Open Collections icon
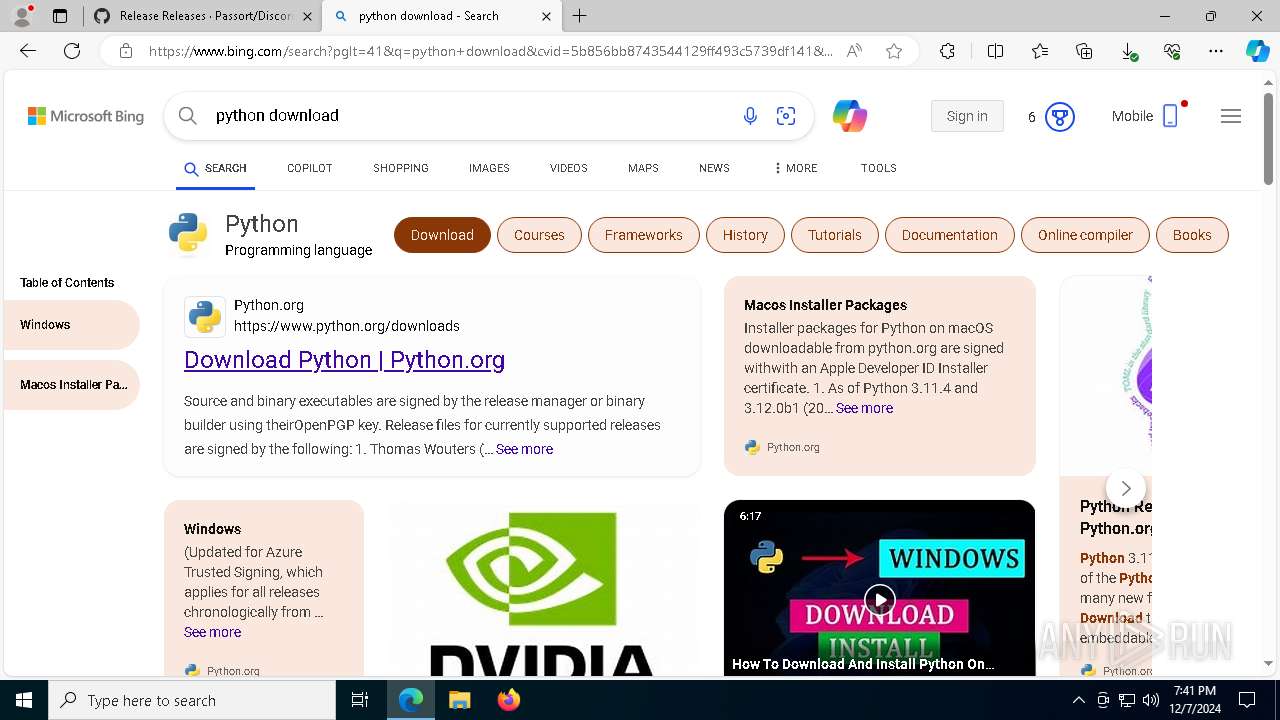Screen dimensions: 1280x720 point(1084,51)
